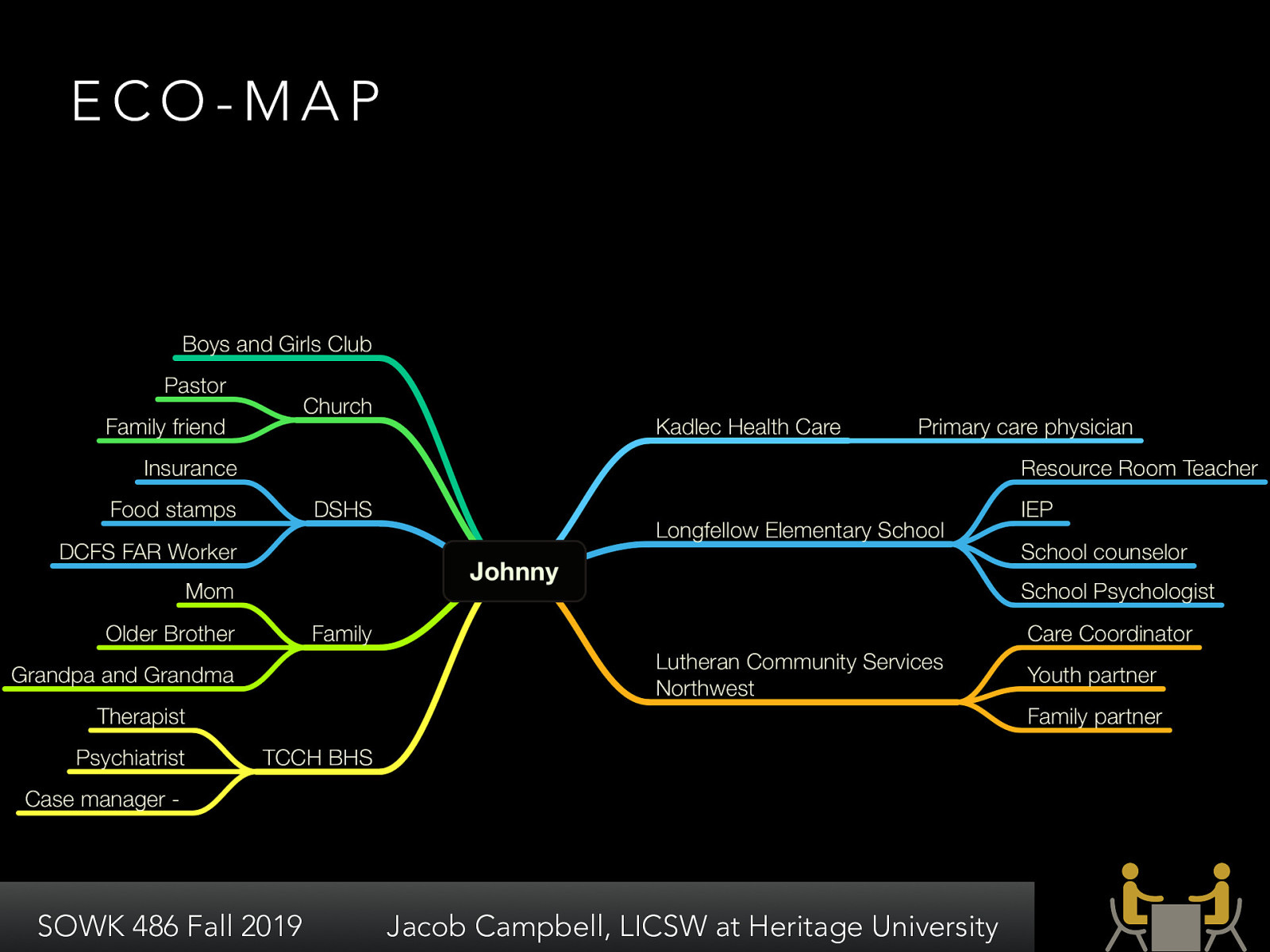
Task: Select the Longfellow Elementary School branch
Action: [799, 531]
